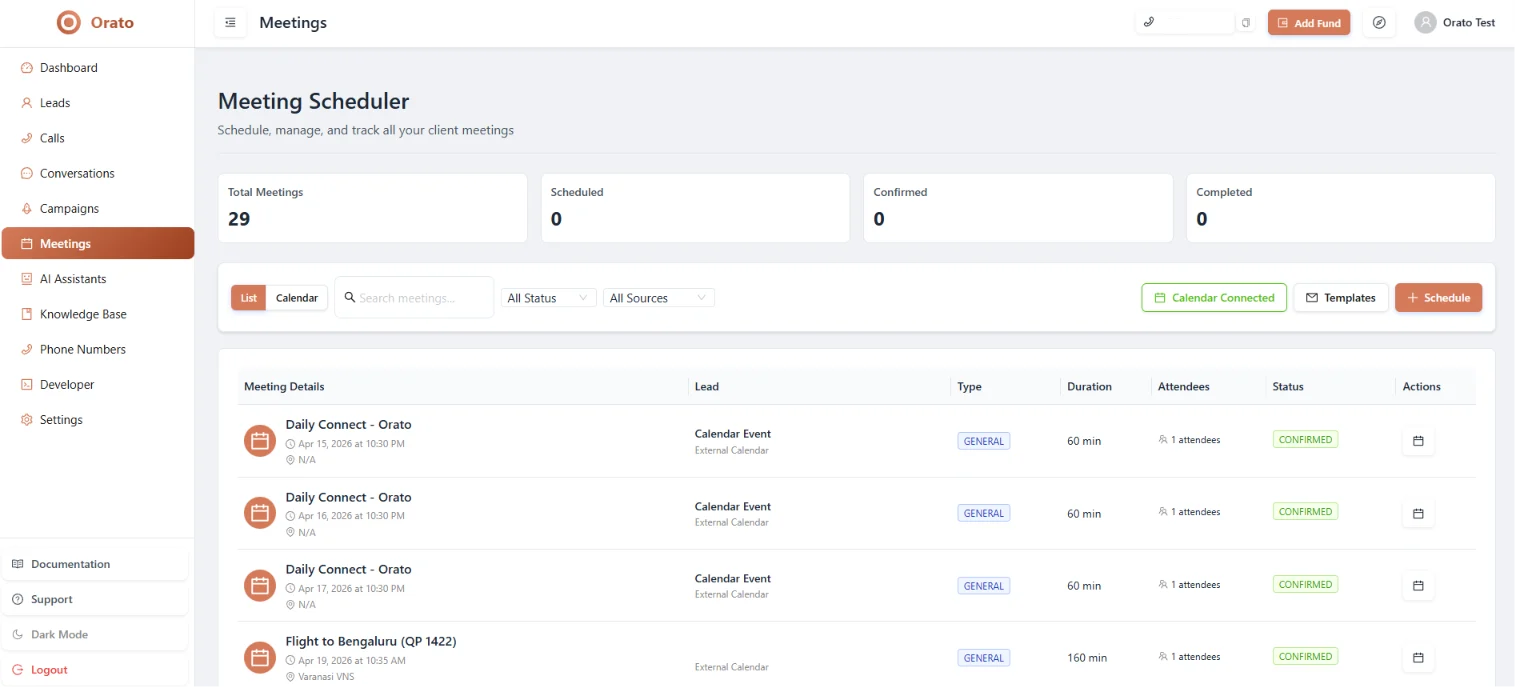Click the Search meetings input field

(x=414, y=298)
